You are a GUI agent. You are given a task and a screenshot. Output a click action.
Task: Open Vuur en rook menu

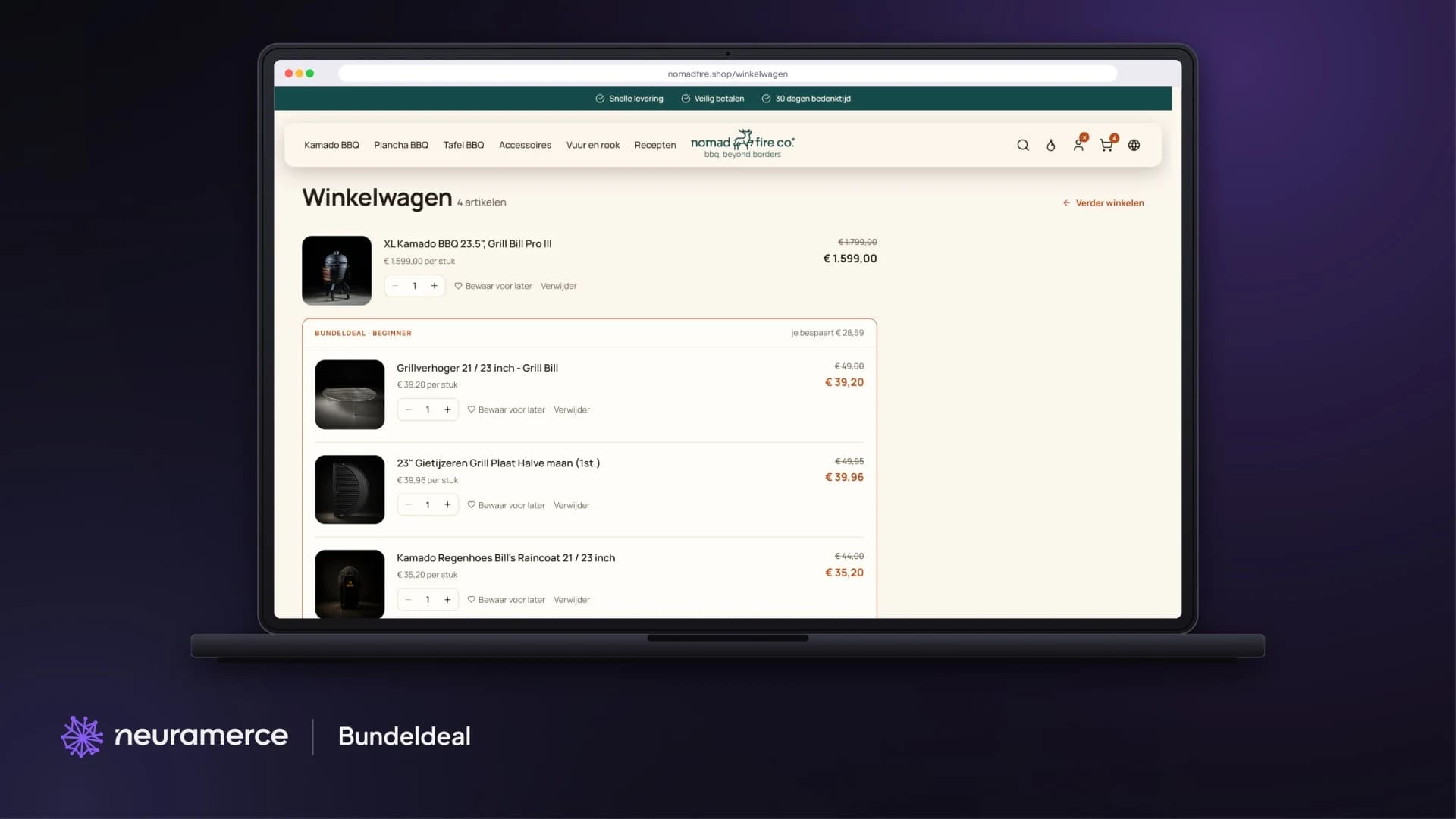tap(593, 145)
